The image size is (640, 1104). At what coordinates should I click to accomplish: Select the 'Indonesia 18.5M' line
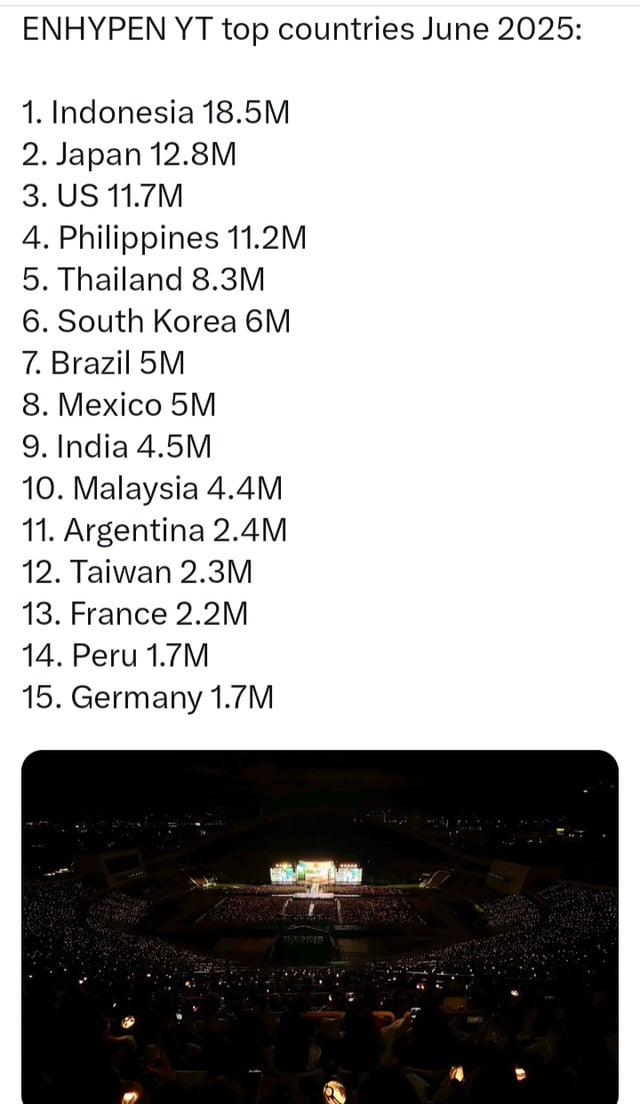[x=155, y=113]
